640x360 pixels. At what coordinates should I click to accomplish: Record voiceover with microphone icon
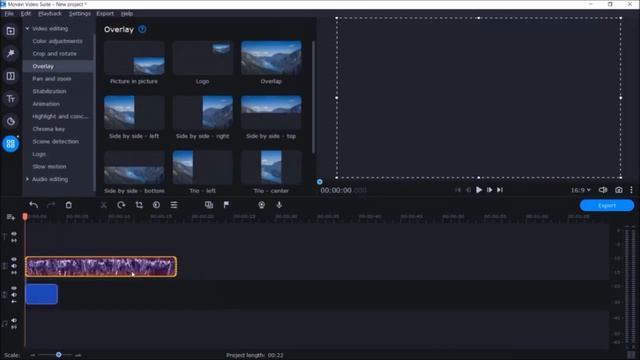pos(279,205)
